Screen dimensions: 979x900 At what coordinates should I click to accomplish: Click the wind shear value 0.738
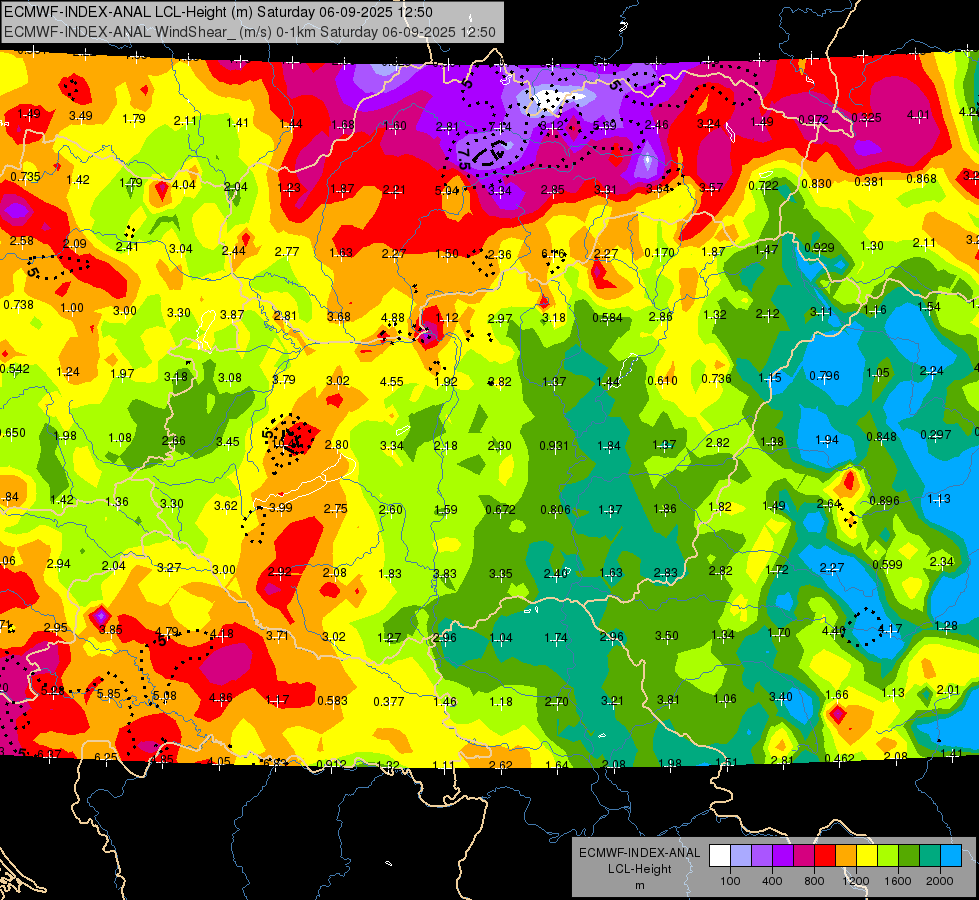[x=19, y=305]
